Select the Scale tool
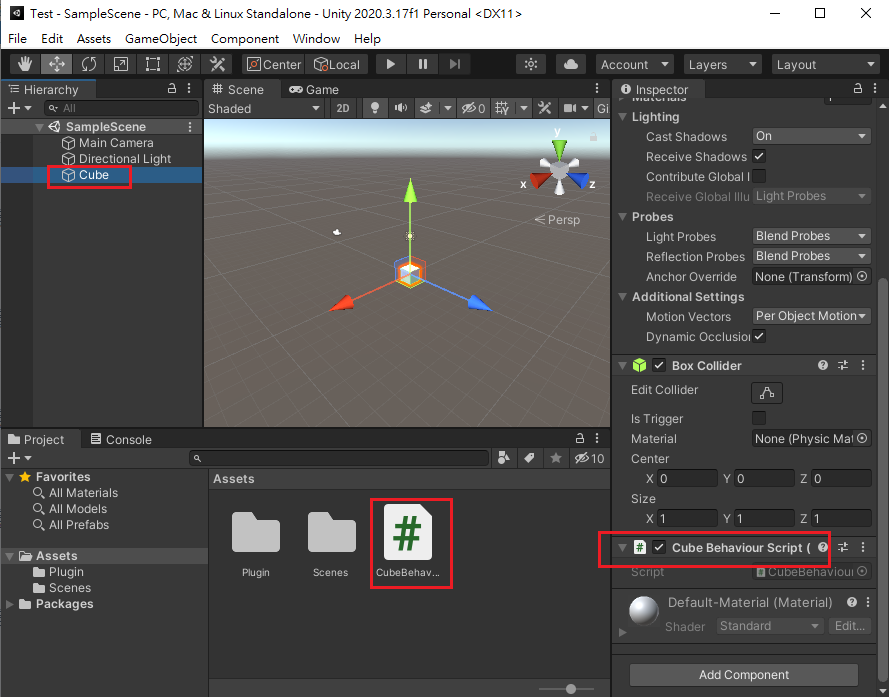This screenshot has width=889, height=697. coord(120,64)
